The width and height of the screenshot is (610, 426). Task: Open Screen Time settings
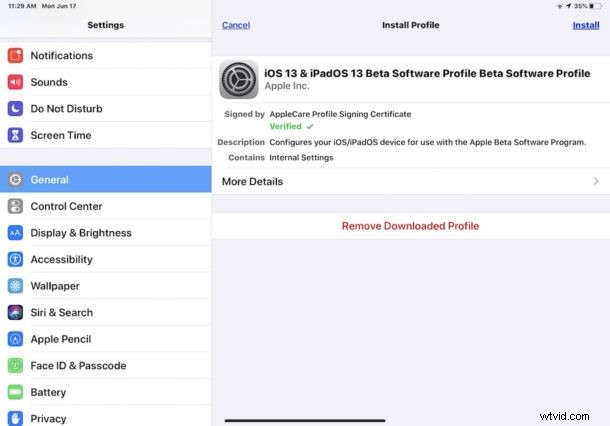(106, 135)
